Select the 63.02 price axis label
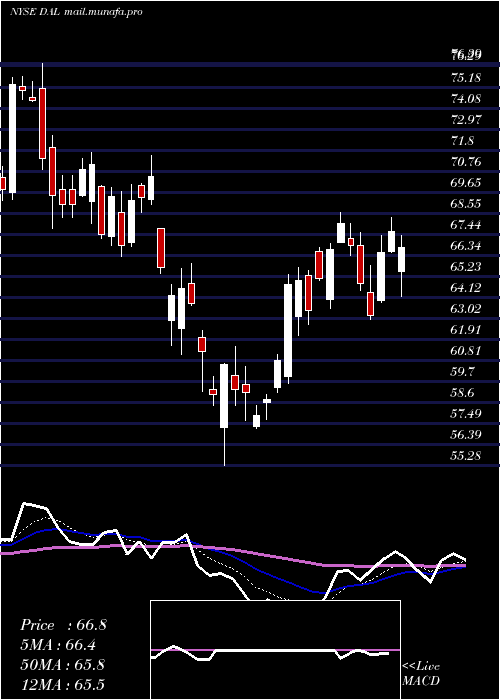 pyautogui.click(x=466, y=308)
